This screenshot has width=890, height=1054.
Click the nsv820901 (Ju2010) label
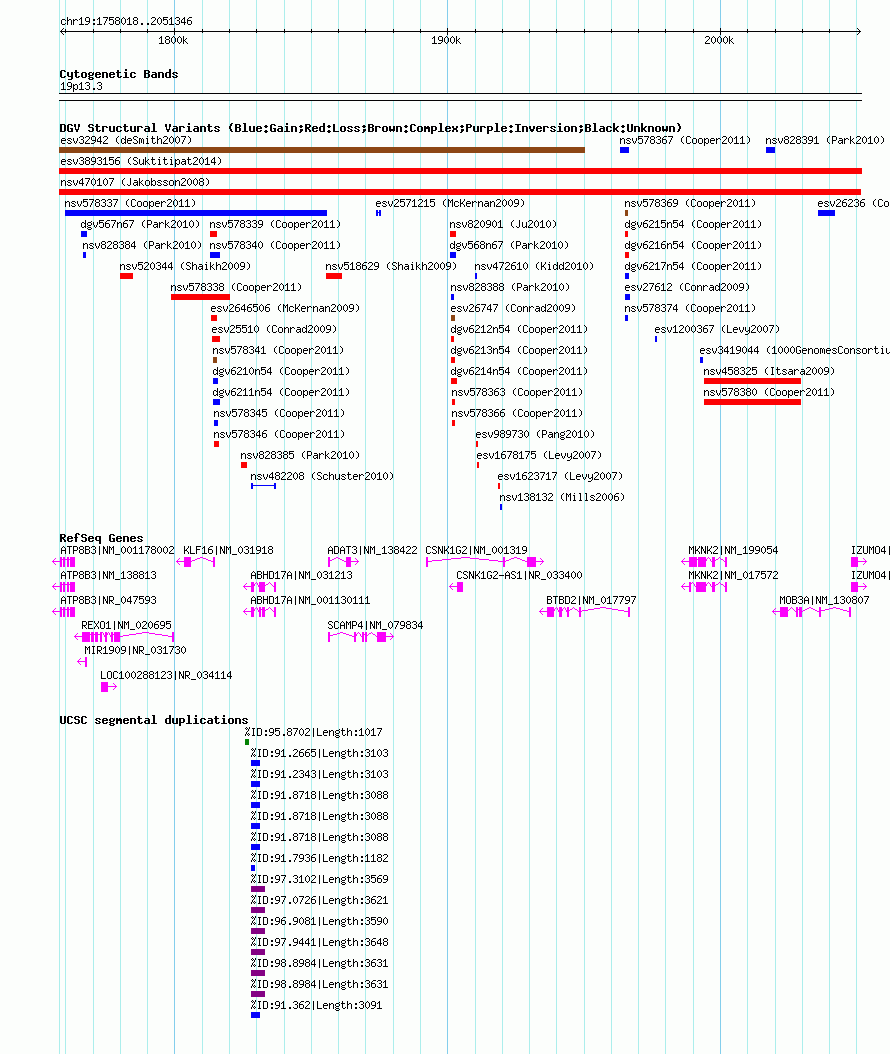click(503, 224)
